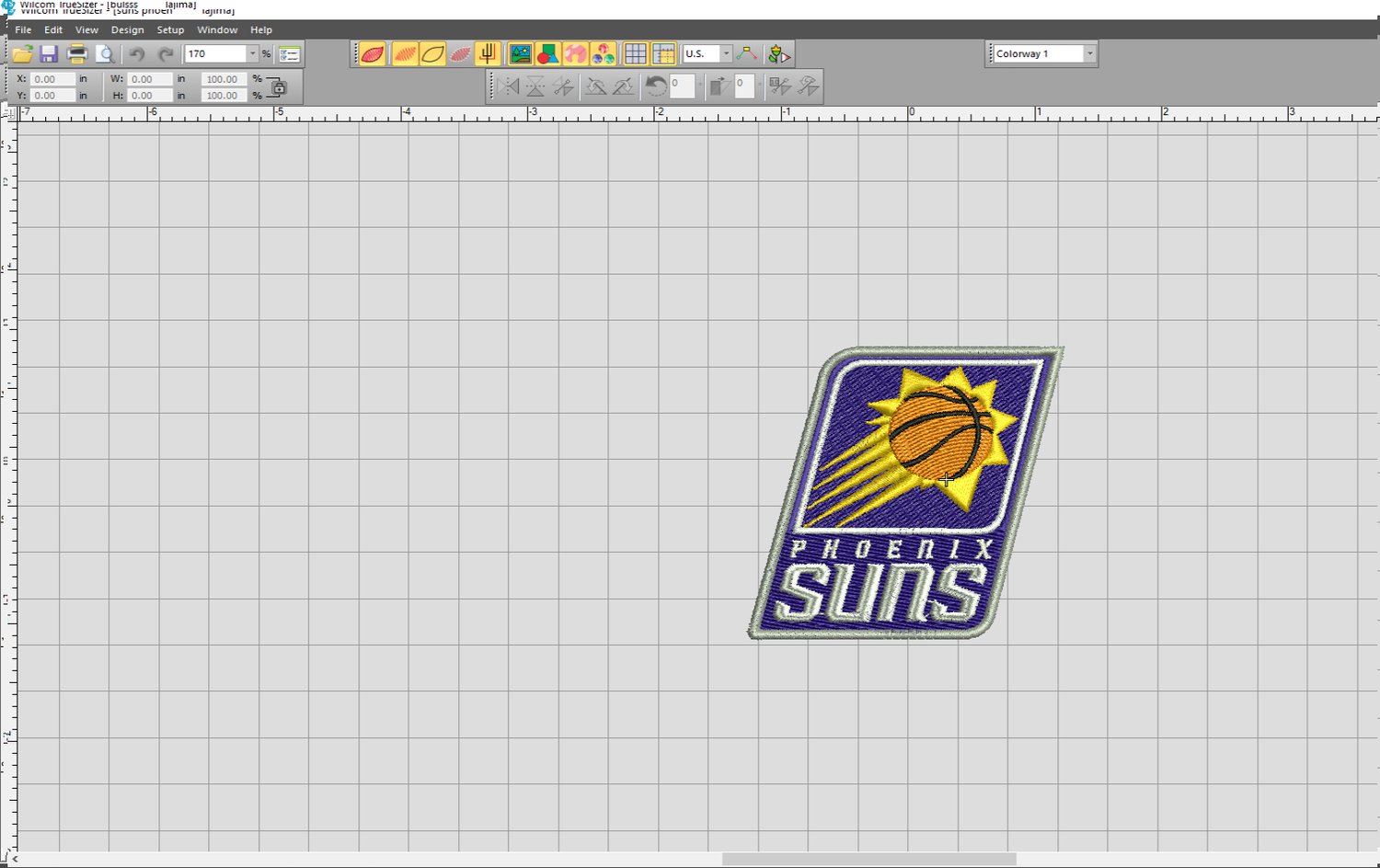Toggle Show Stitches orange leaf icon
The width and height of the screenshot is (1380, 868).
405,54
